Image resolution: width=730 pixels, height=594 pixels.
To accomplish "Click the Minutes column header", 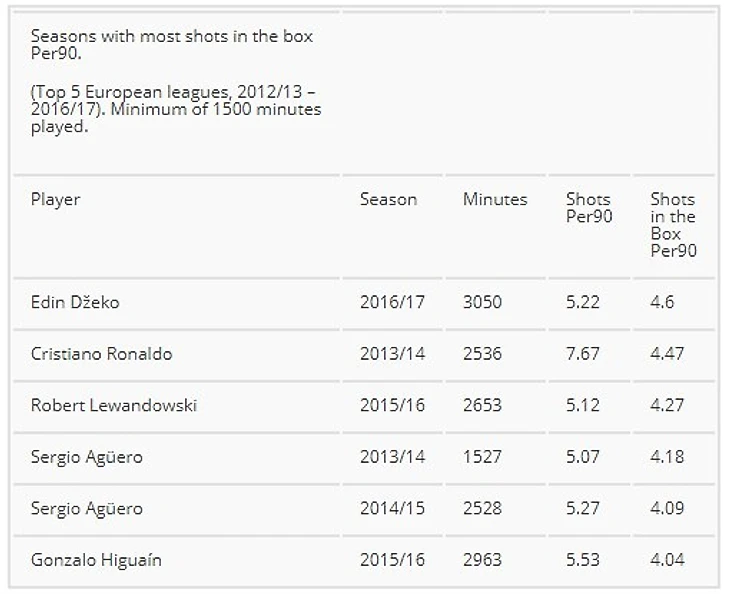I will 495,199.
